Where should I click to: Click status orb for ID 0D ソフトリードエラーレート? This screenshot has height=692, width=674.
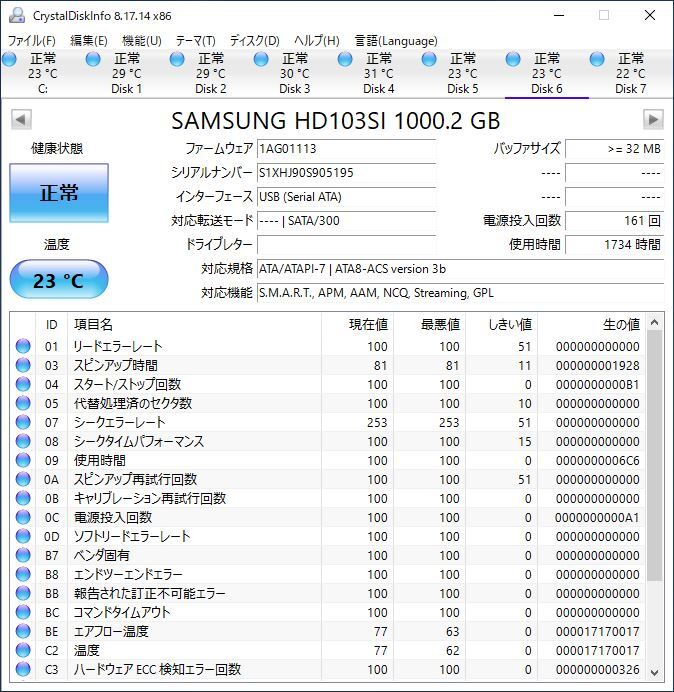coord(23,536)
